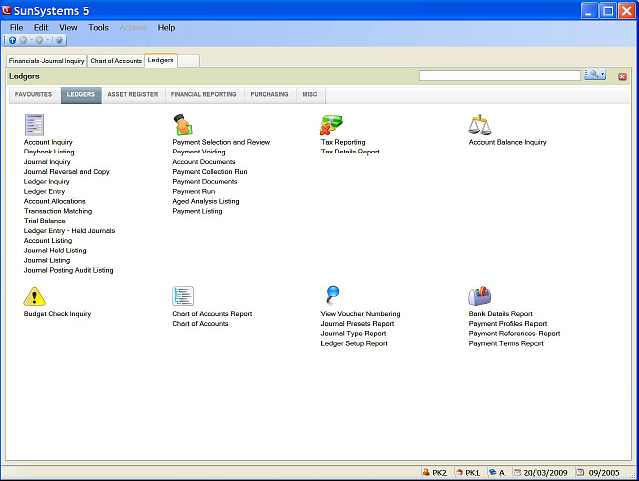Switch to Financials-Journal Inquiry tab
Screen dimensions: 639x481
46,61
